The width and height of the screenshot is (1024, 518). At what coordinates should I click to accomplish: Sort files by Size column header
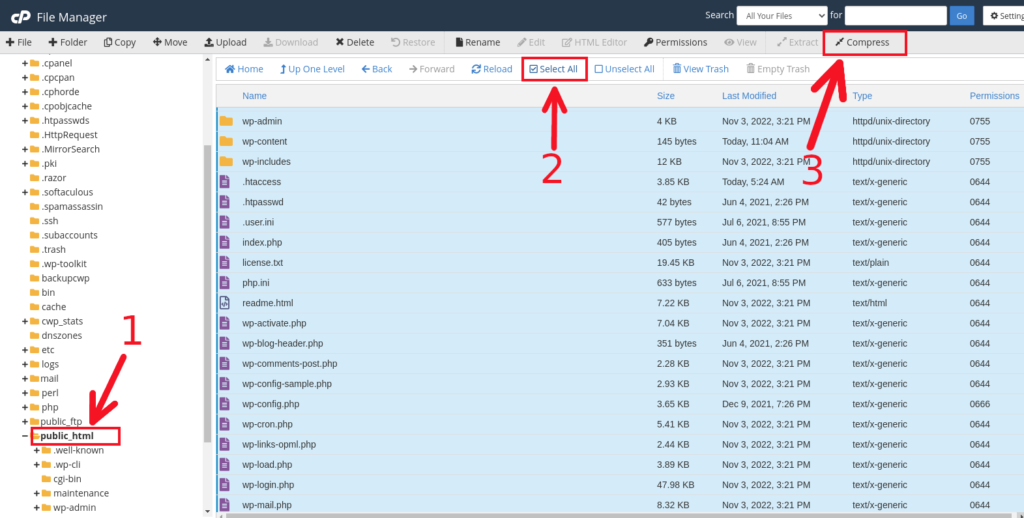[x=665, y=96]
